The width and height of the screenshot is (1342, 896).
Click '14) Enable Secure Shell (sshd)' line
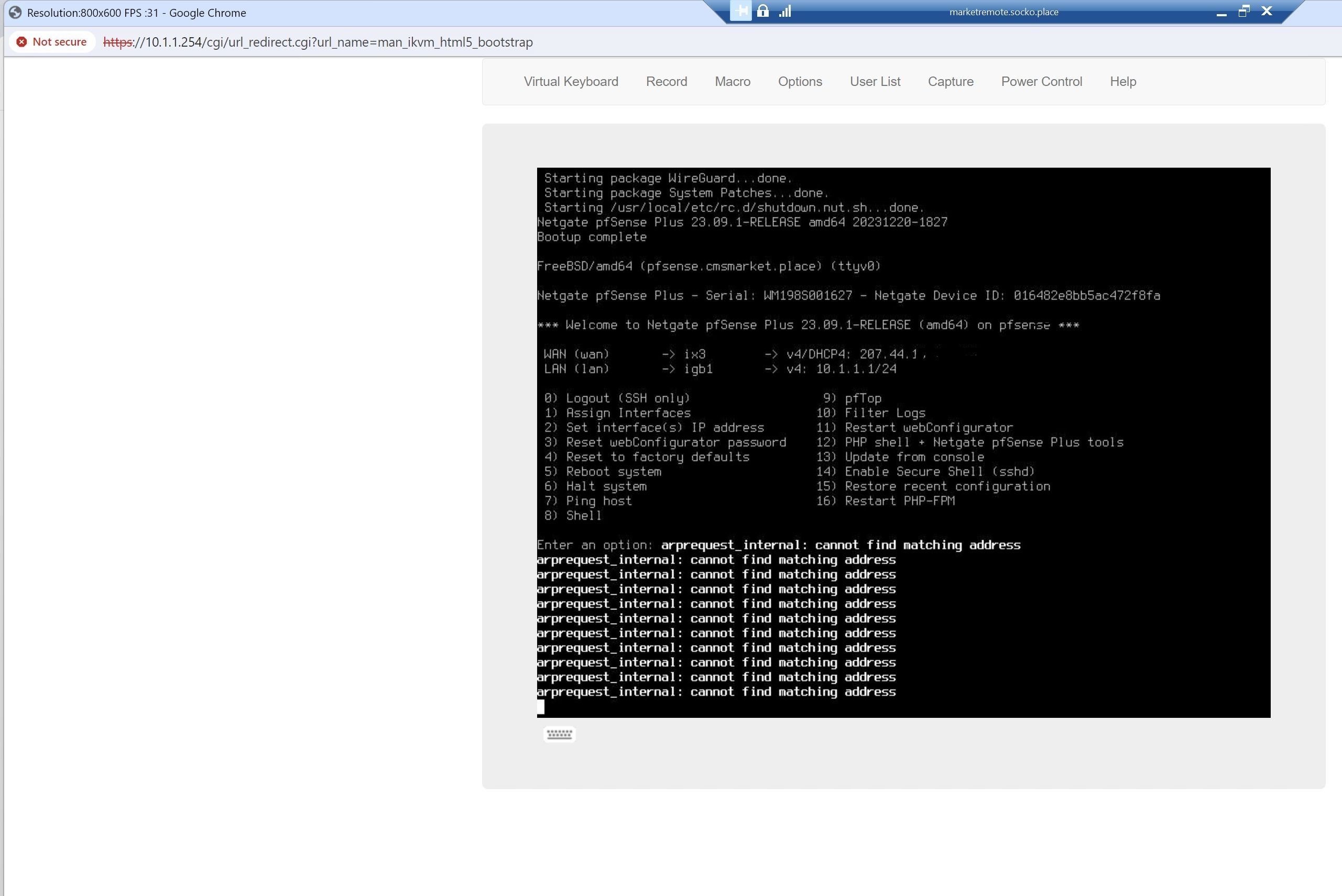pos(925,472)
